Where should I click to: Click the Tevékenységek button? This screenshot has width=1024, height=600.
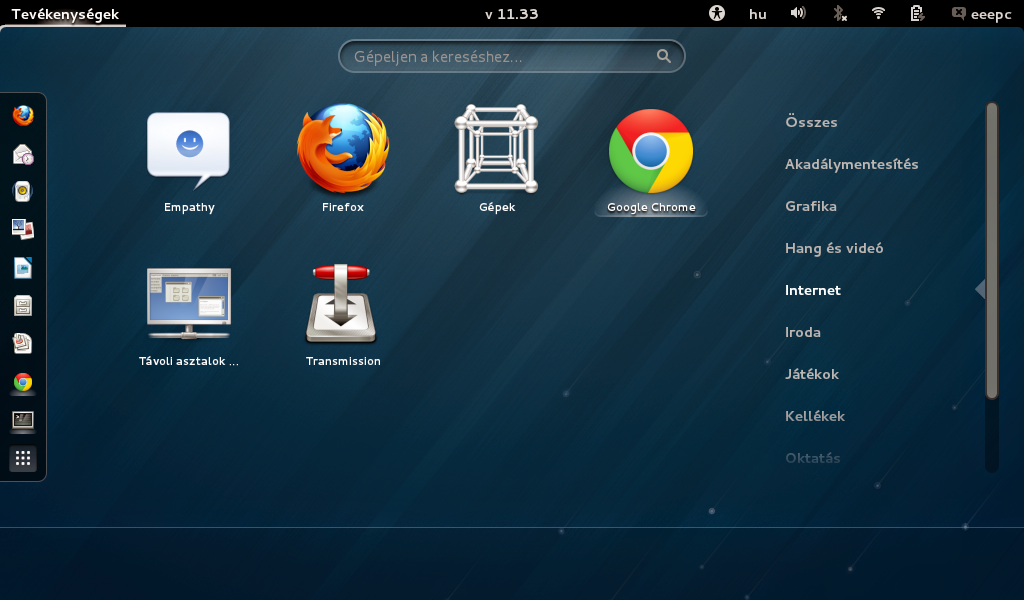(x=65, y=14)
